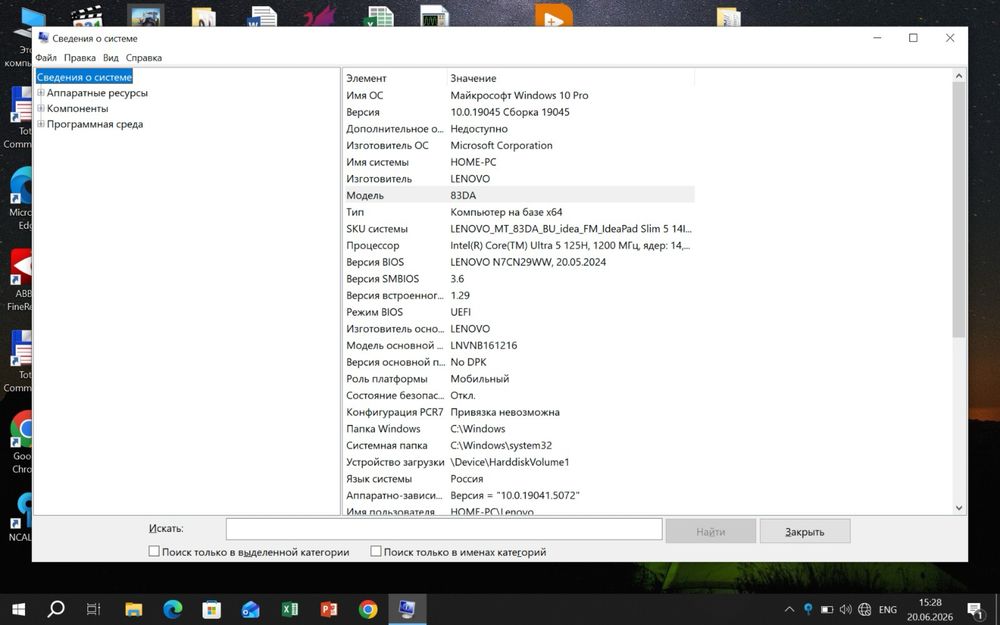Open the clock showing 15:28

click(930, 610)
